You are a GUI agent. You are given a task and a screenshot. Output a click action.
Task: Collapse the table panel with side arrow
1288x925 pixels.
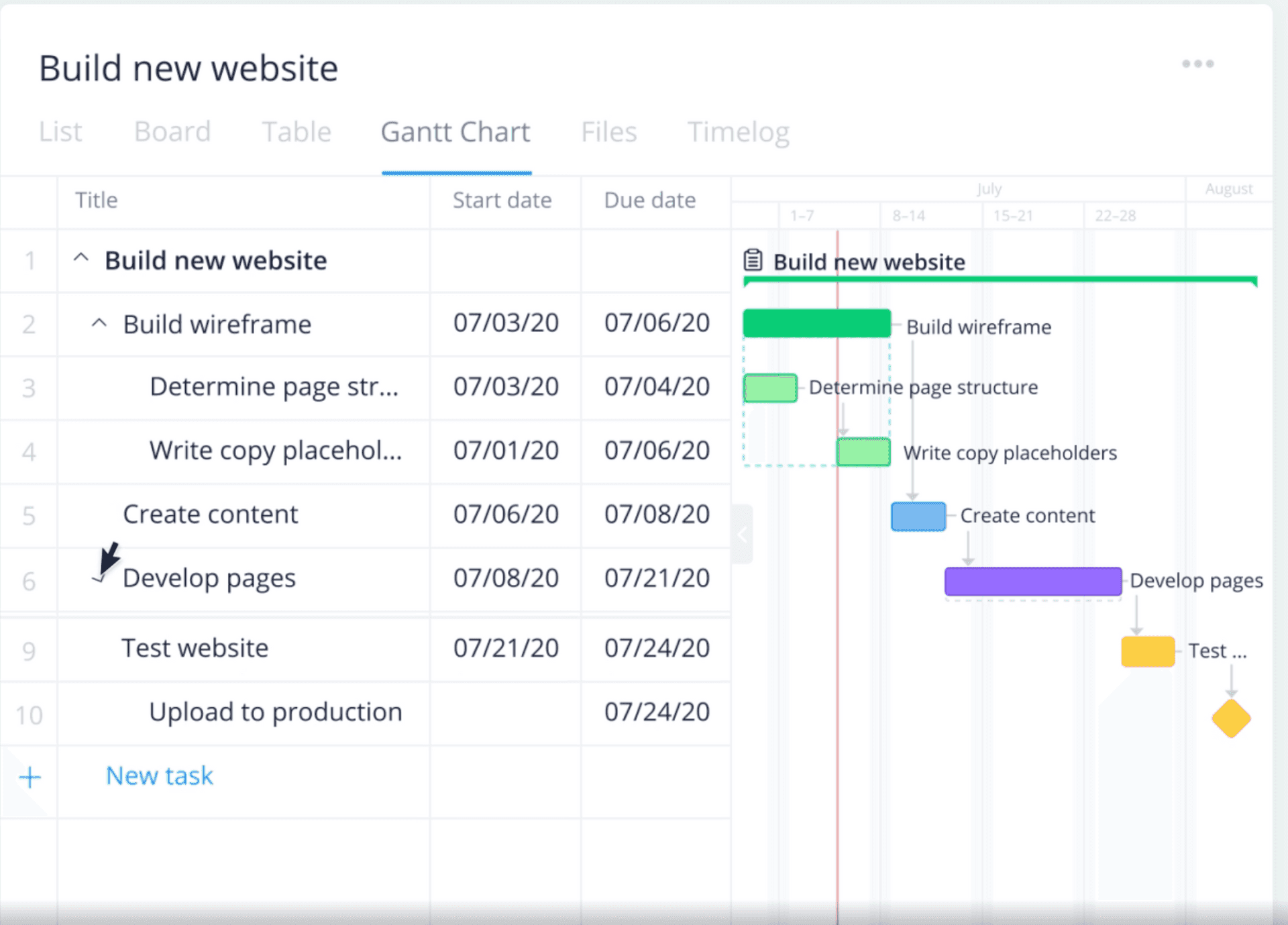click(x=742, y=535)
